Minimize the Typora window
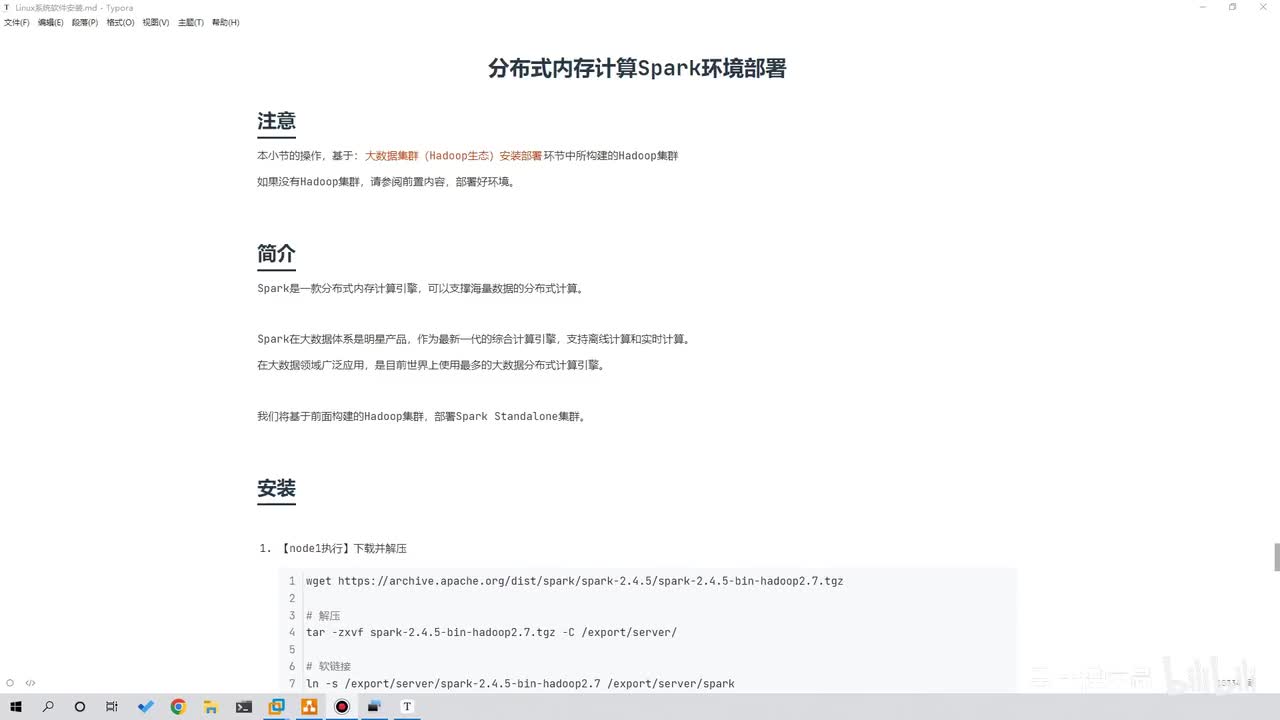 (1204, 7)
